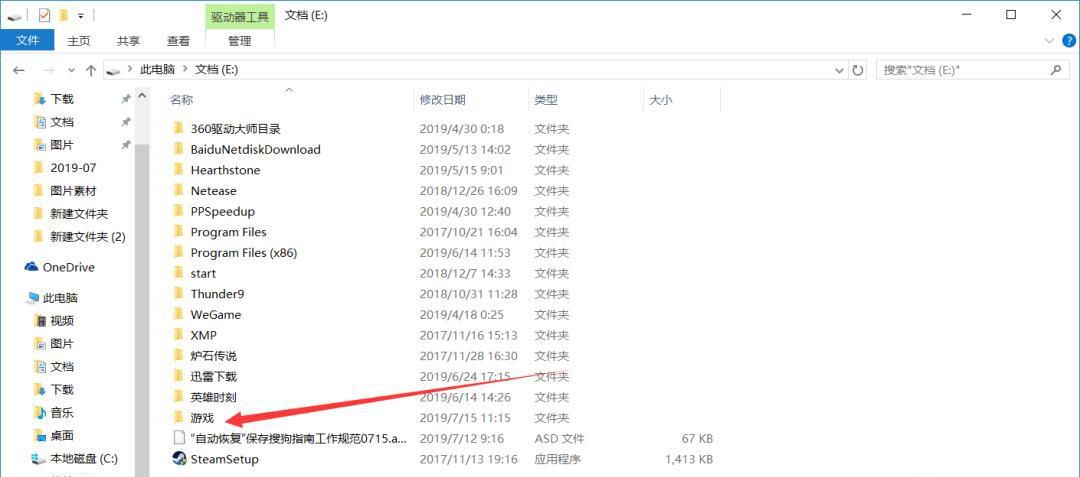Viewport: 1080px width, 477px height.
Task: Open the customize quick access toolbar dropdown
Action: pos(81,14)
